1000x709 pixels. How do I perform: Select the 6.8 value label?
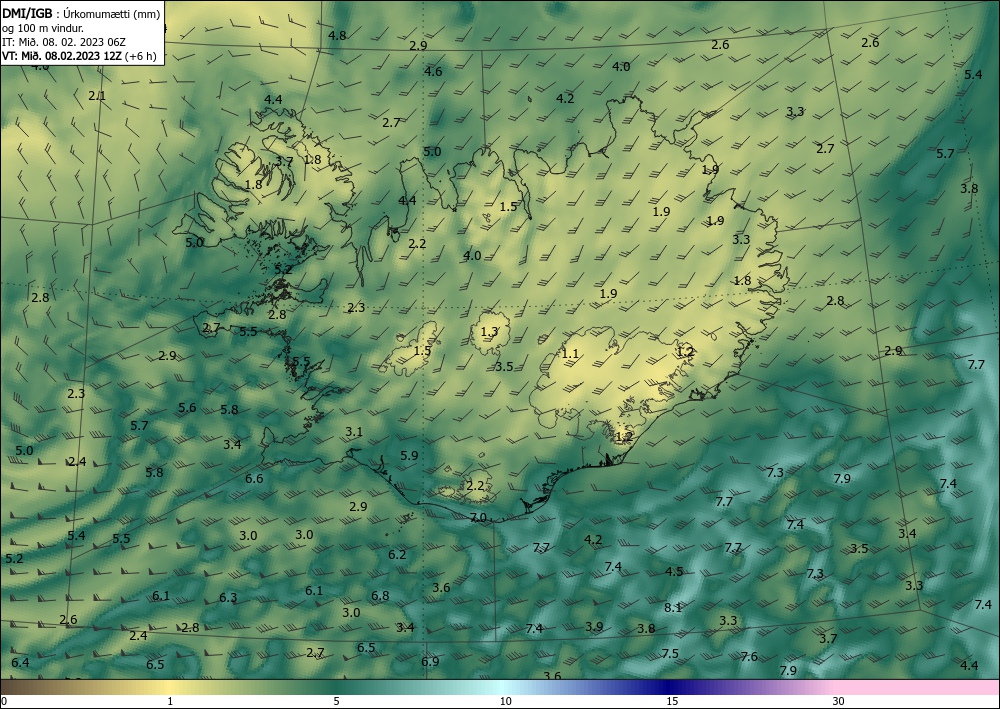[380, 596]
